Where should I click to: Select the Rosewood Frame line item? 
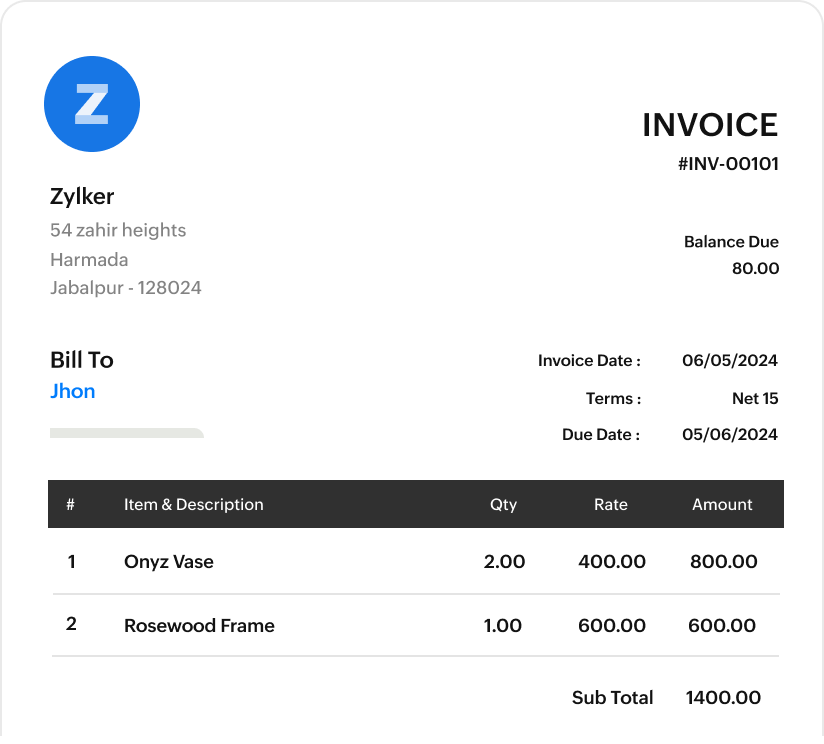click(x=199, y=626)
